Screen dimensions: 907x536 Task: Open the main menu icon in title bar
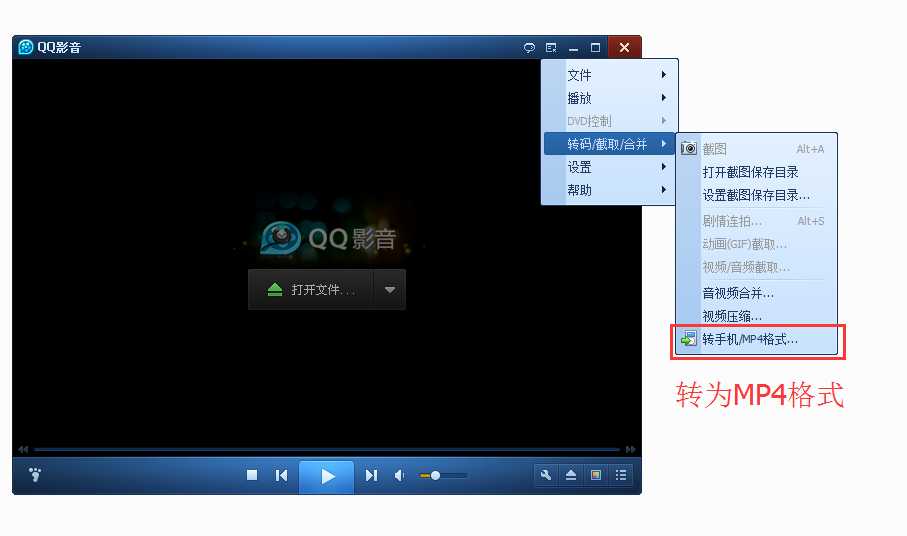(551, 47)
